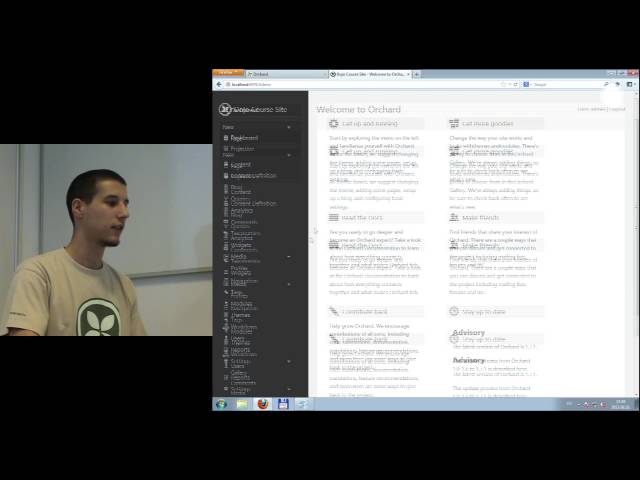The height and width of the screenshot is (480, 640).
Task: Open the orange Firefox menu button
Action: [228, 73]
